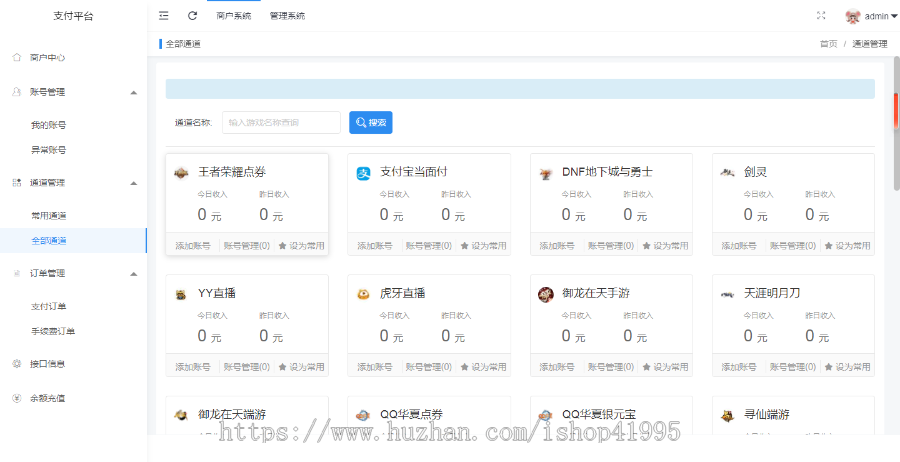Open 常用通道 in the sidebar
This screenshot has width=900, height=462.
[49, 216]
